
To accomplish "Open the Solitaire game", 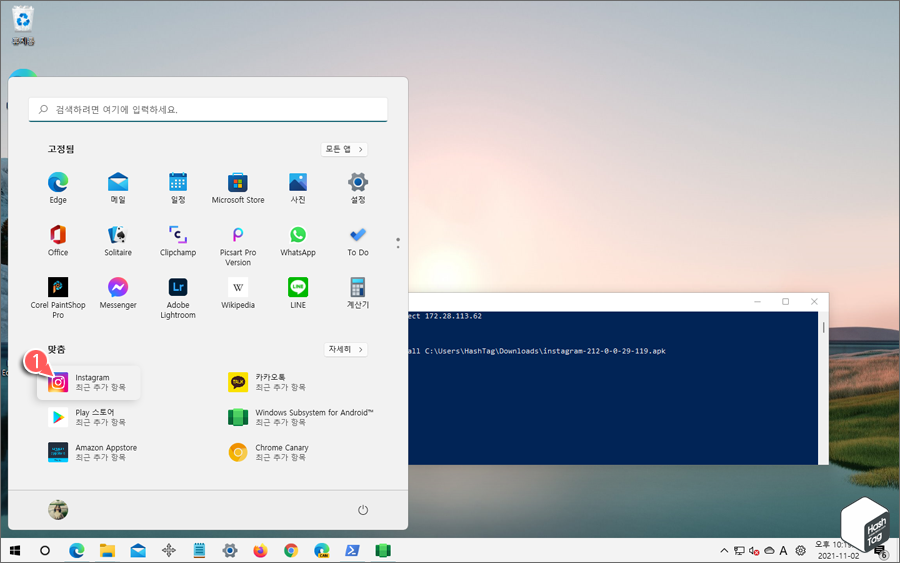I will coord(118,240).
